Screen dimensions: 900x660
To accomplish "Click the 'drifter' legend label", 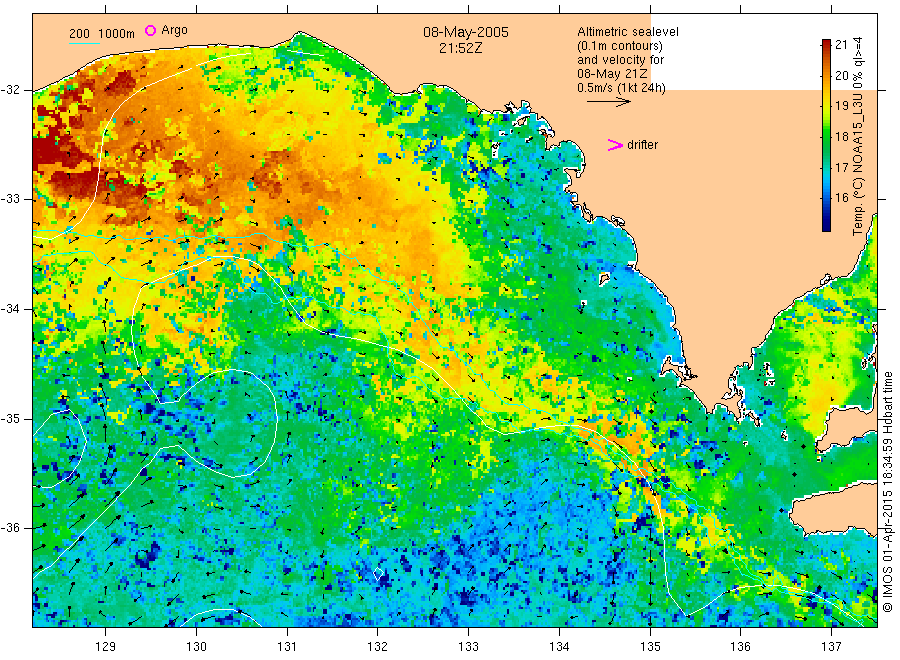I will 642,145.
